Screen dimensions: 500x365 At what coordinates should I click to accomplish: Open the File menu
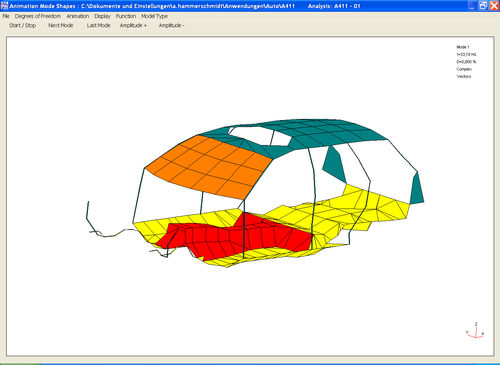point(6,16)
